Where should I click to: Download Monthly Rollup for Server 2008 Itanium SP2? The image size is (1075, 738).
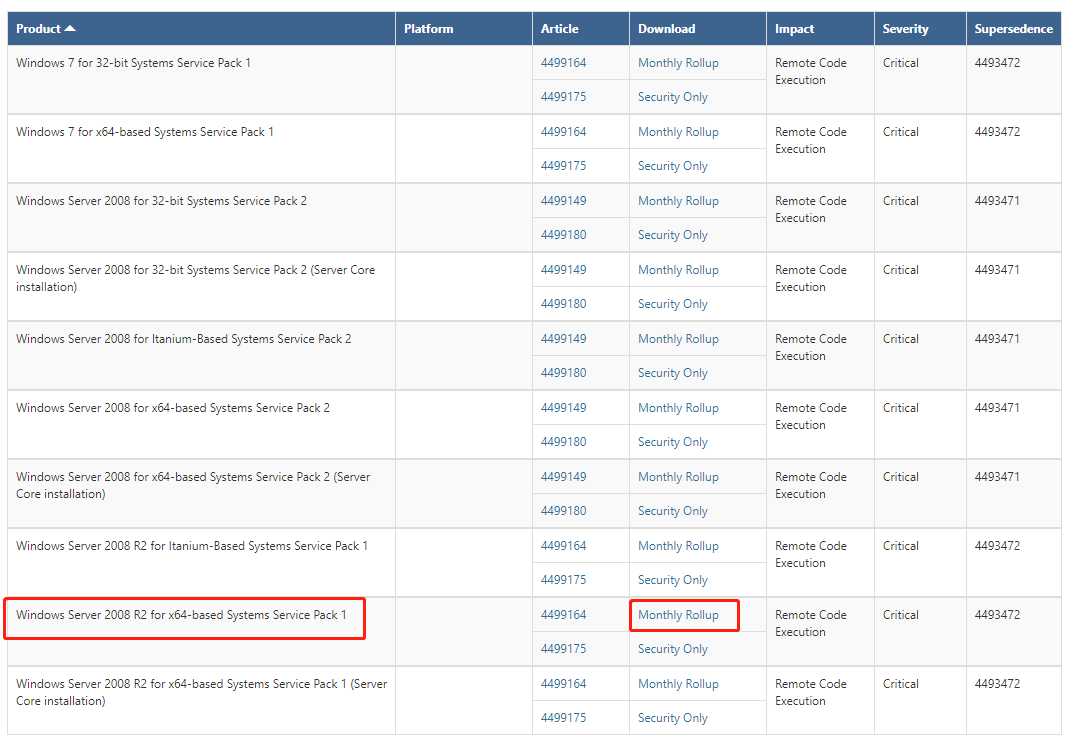678,339
